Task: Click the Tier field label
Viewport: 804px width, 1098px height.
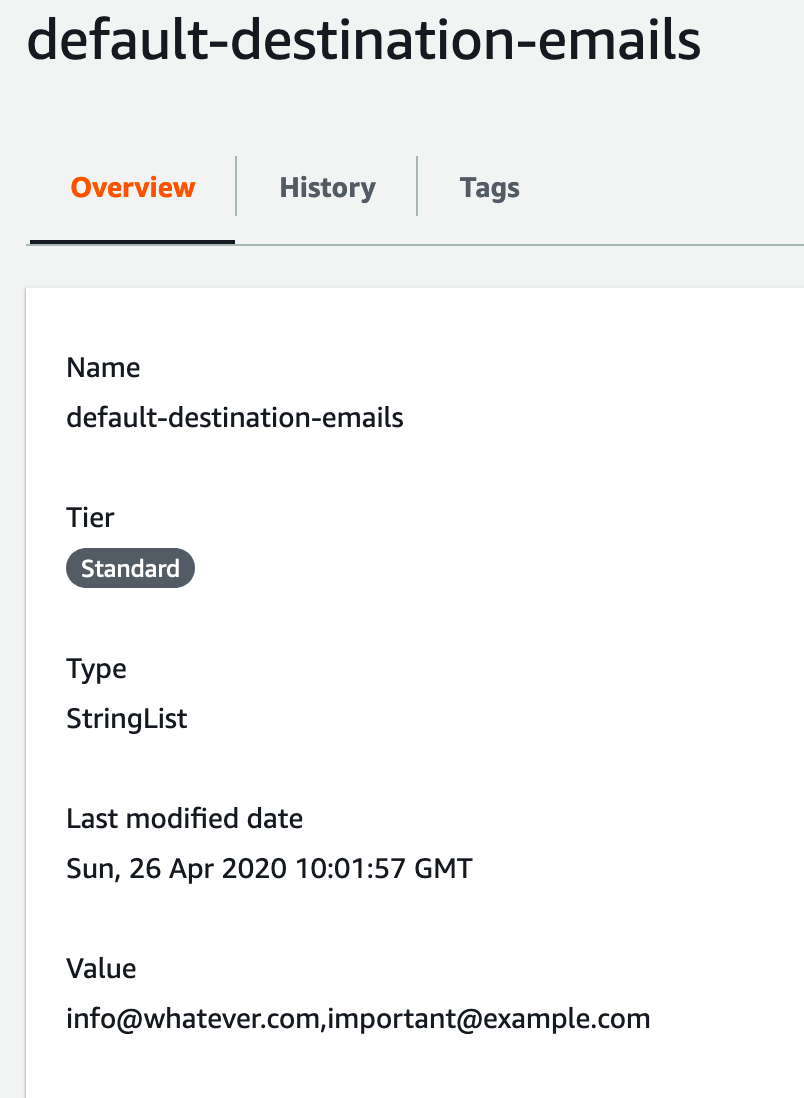Action: pos(90,518)
